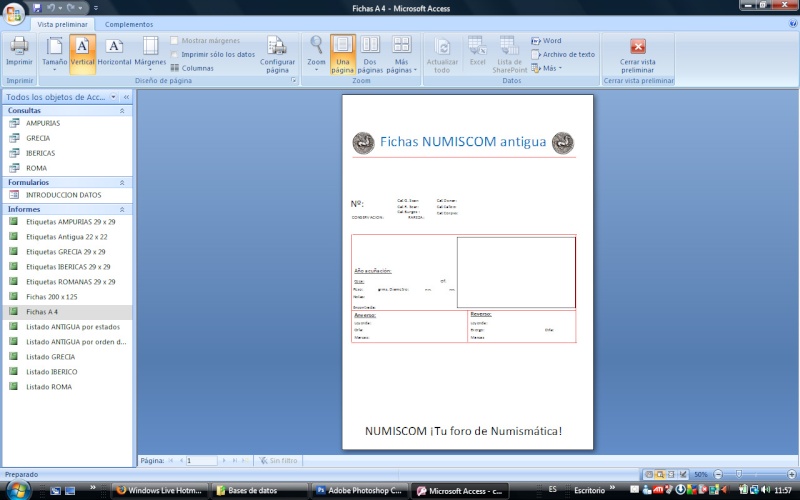Open the Columnas settings
This screenshot has height=500, width=800.
(x=192, y=68)
